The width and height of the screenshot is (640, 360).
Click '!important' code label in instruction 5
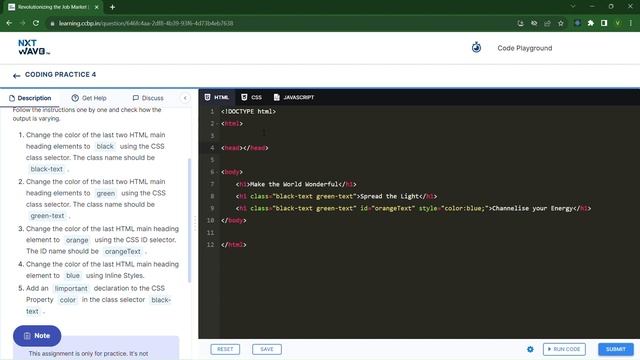tap(71, 289)
